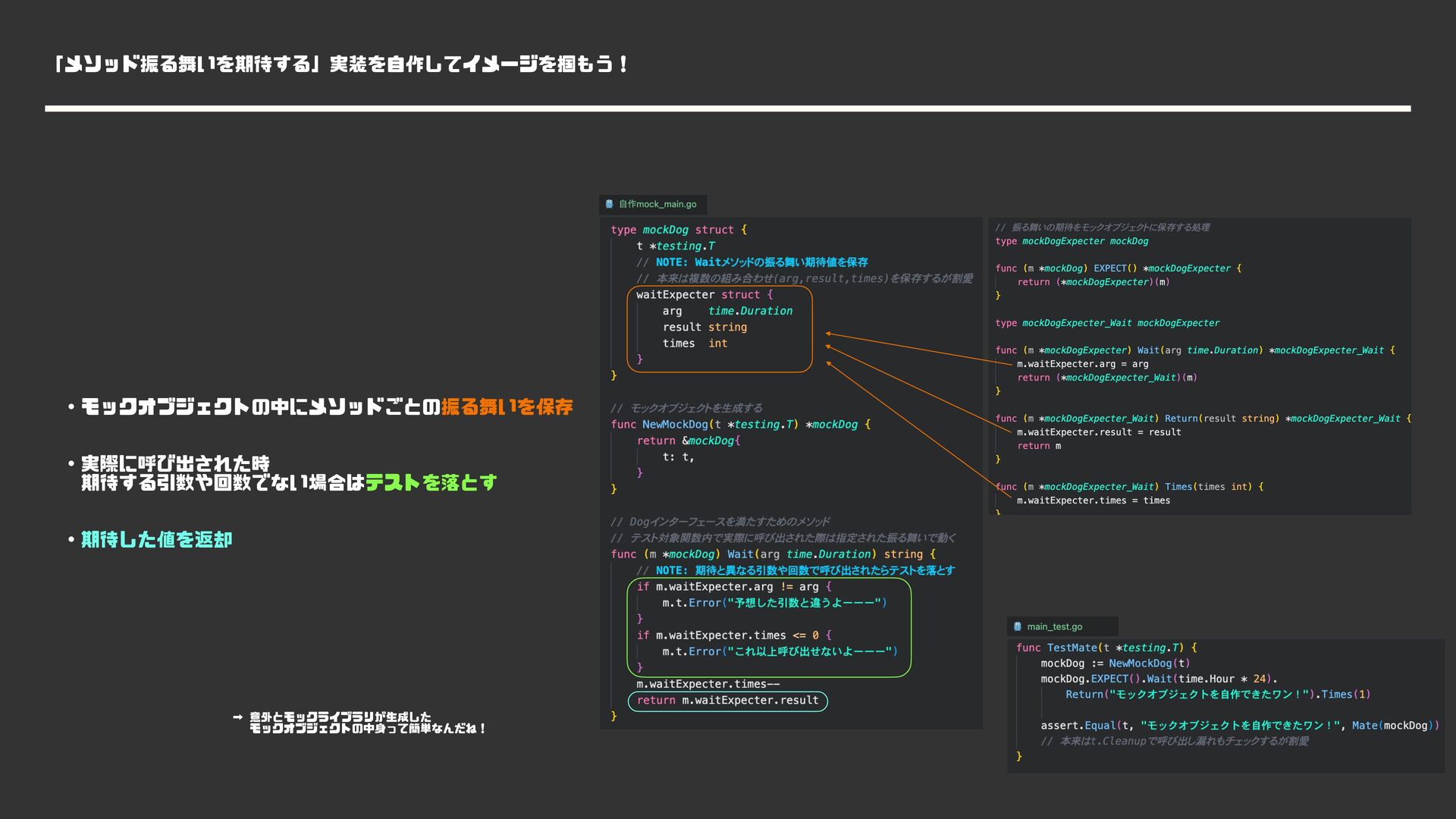1456x819 pixels.
Task: Click the 'times int' field
Action: [695, 344]
